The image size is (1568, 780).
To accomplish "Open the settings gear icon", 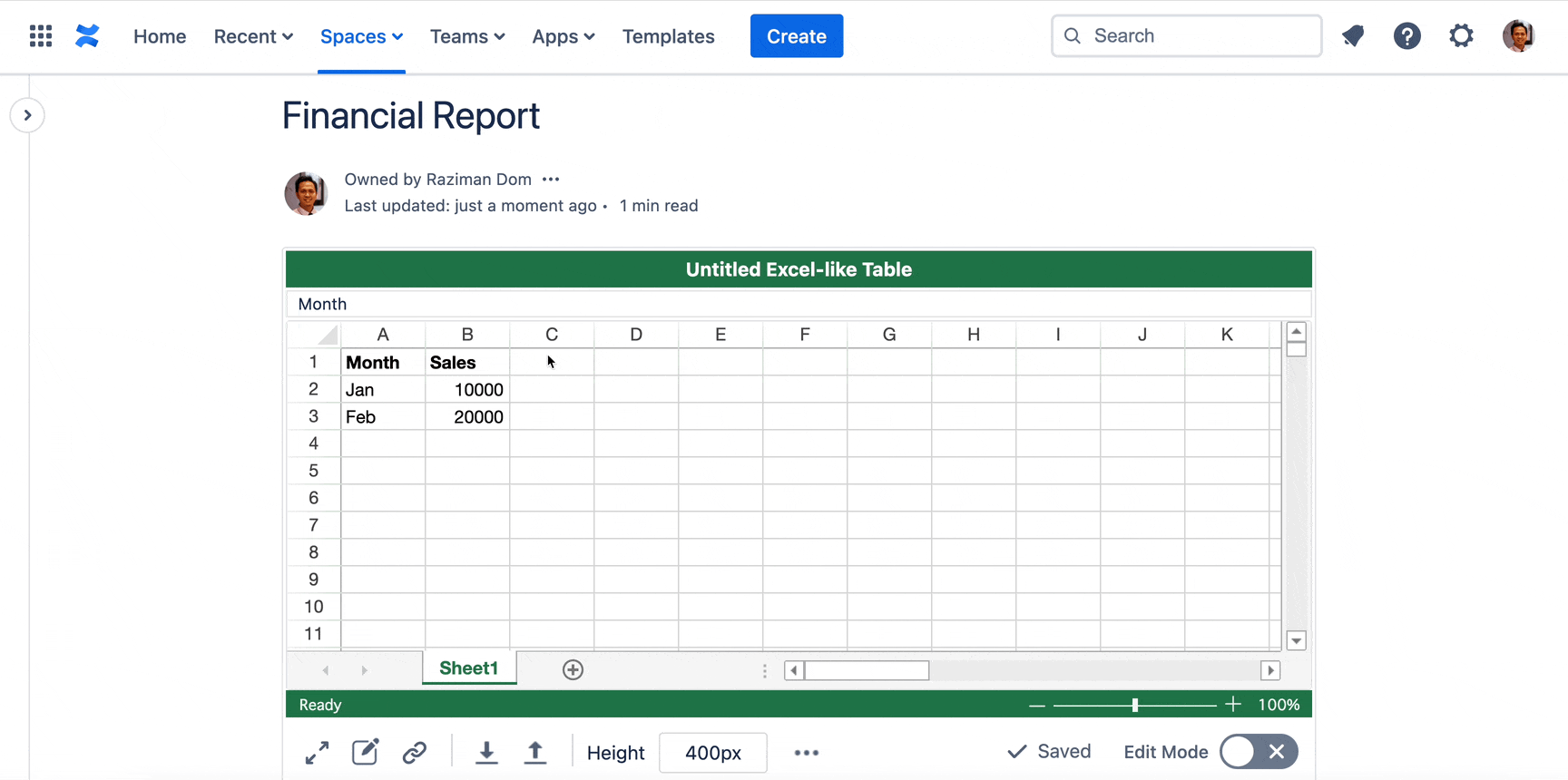I will (1461, 36).
